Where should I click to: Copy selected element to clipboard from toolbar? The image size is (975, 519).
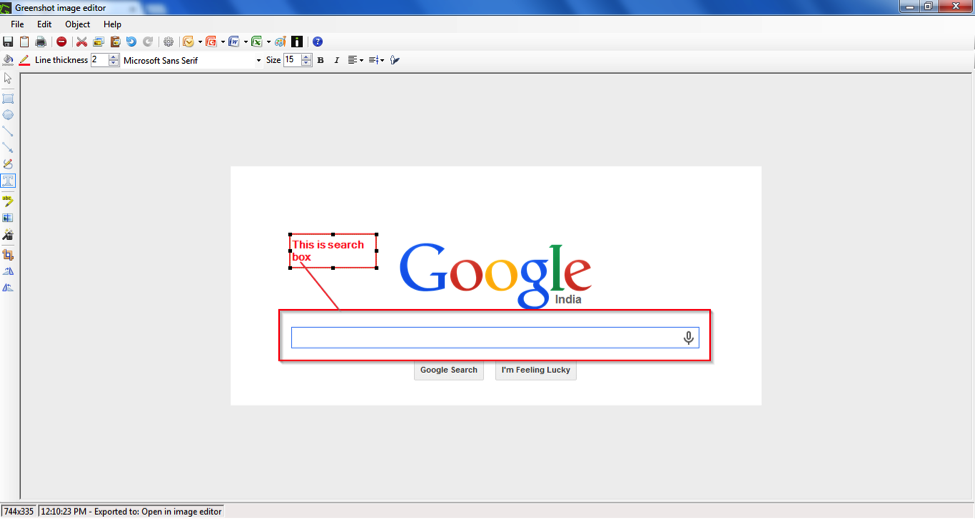pos(98,42)
